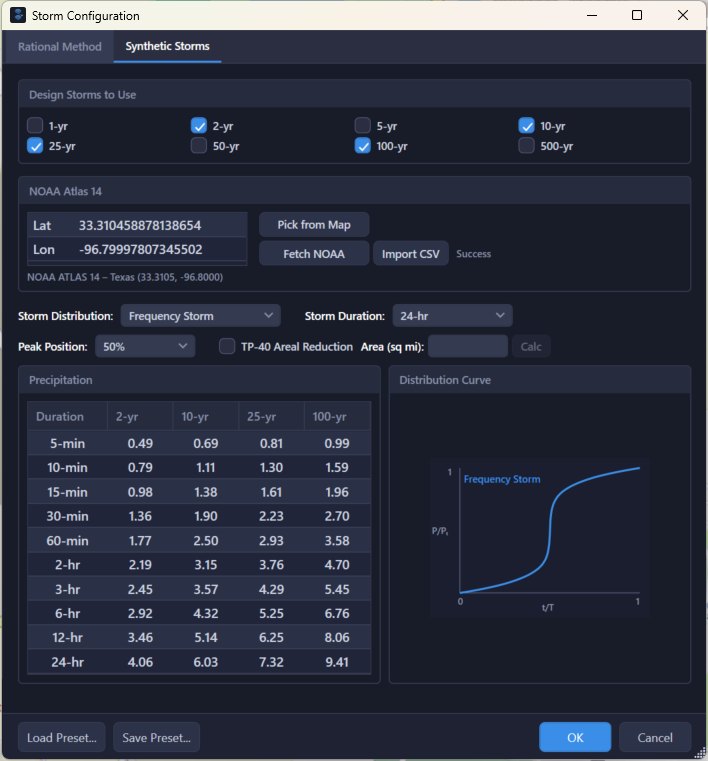The image size is (708, 761).
Task: Enable TP-40 Areal Reduction
Action: tap(228, 347)
